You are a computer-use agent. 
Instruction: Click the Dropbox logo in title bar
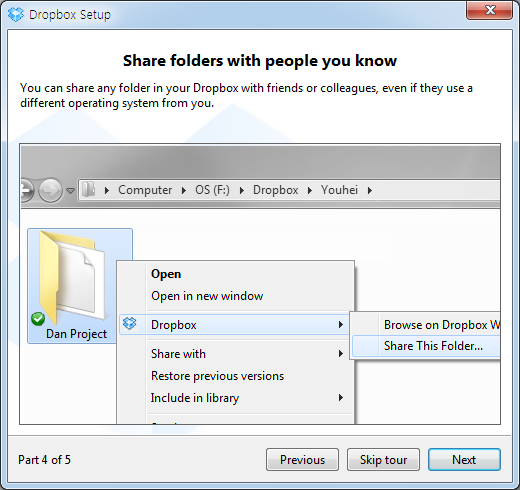(16, 14)
